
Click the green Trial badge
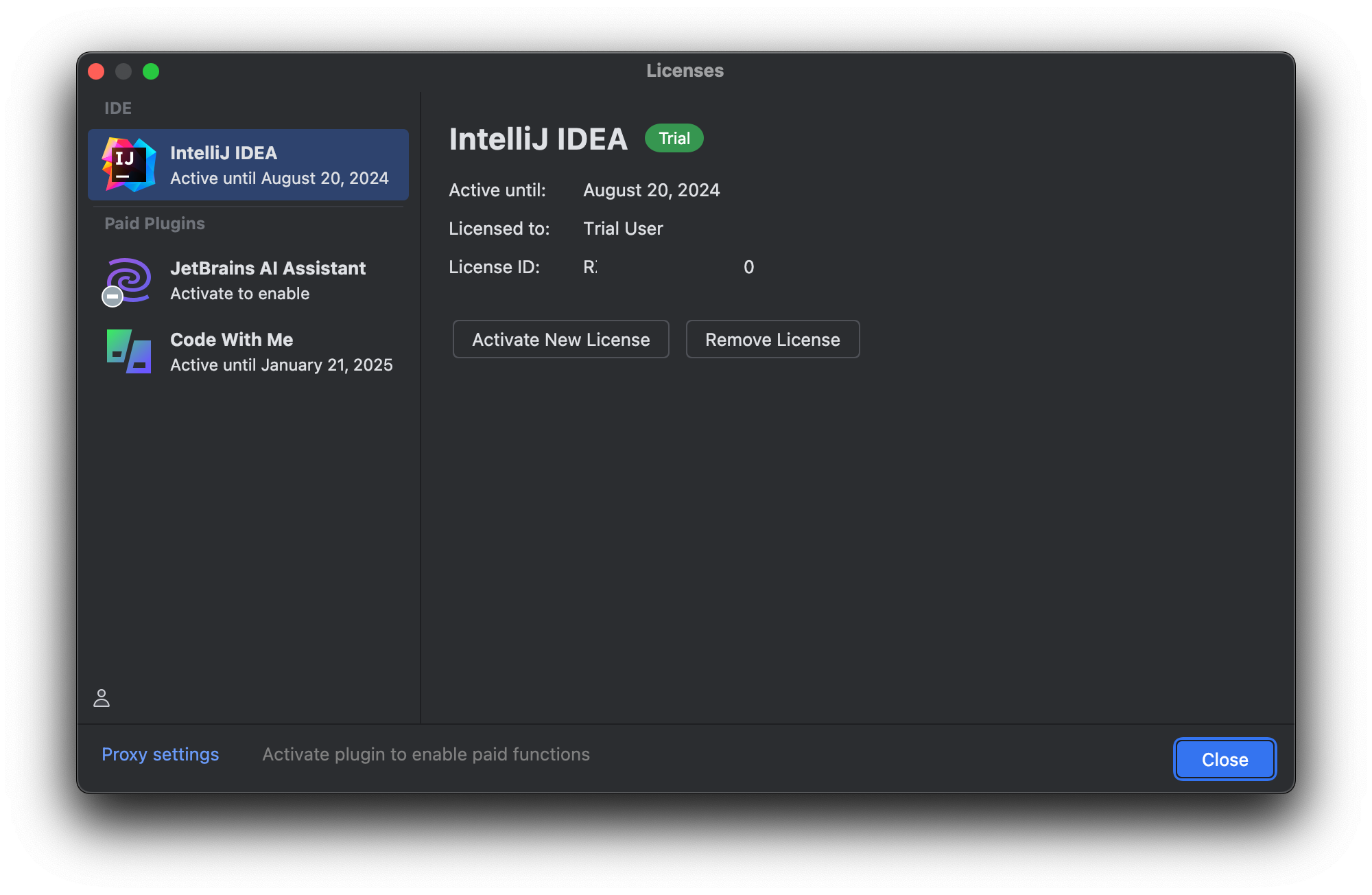674,139
